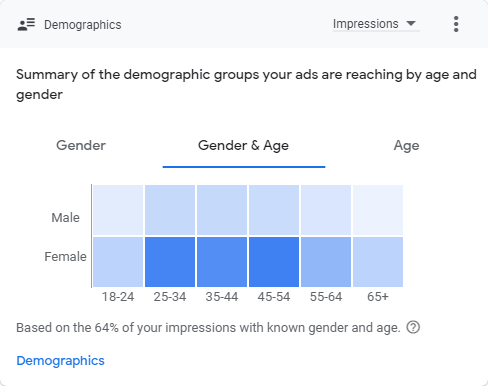Click the Male 25-34 heatmap cell
Image resolution: width=488 pixels, height=386 pixels.
170,210
